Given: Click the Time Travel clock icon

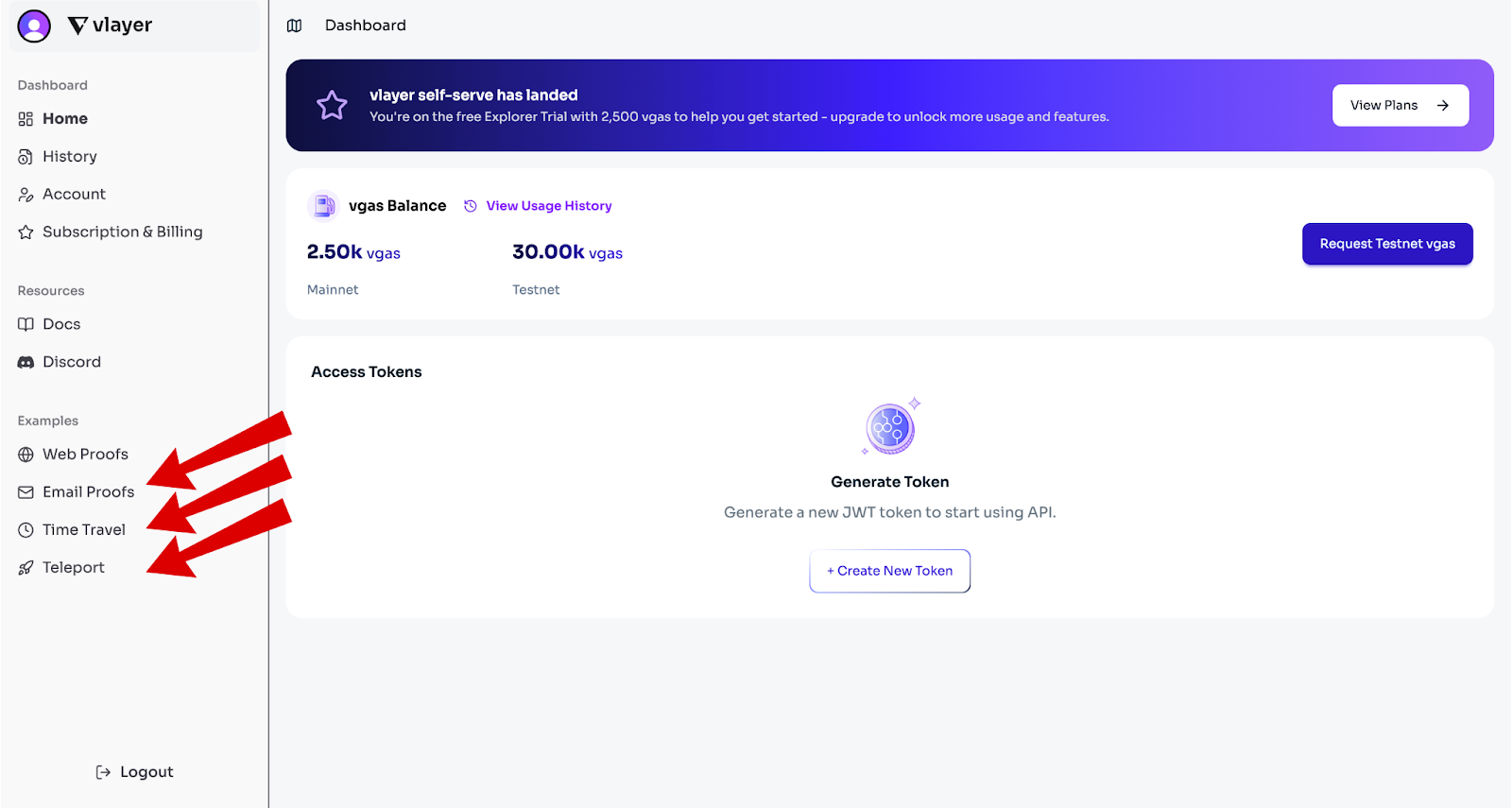Looking at the screenshot, I should [26, 530].
